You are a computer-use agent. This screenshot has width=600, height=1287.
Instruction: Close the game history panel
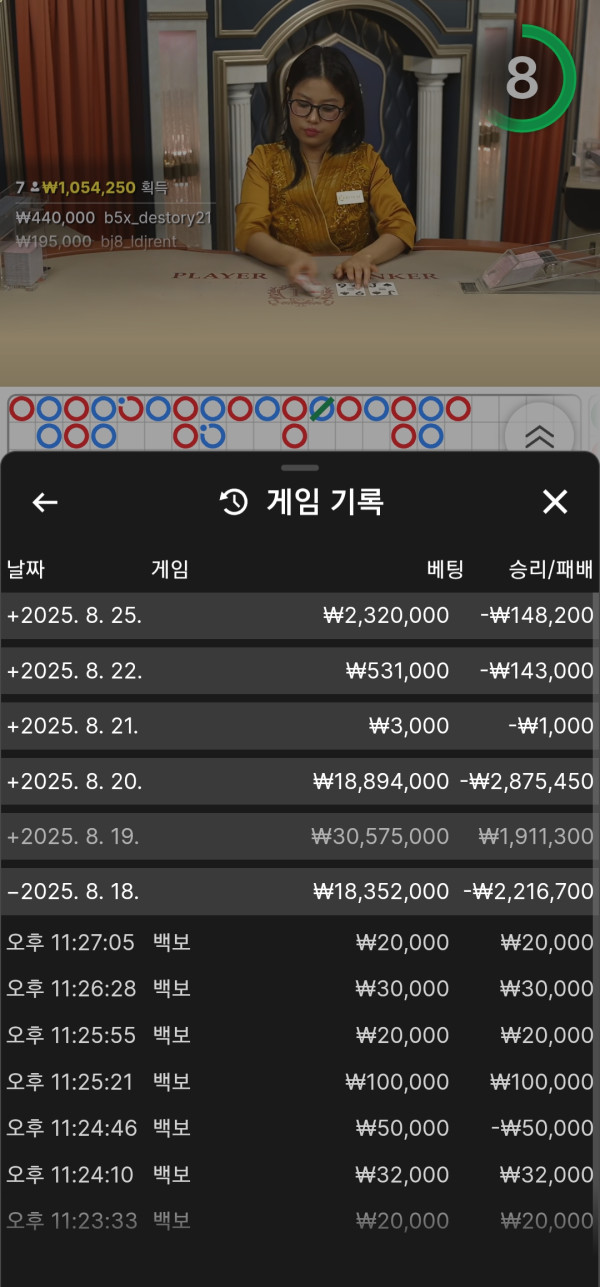[554, 502]
